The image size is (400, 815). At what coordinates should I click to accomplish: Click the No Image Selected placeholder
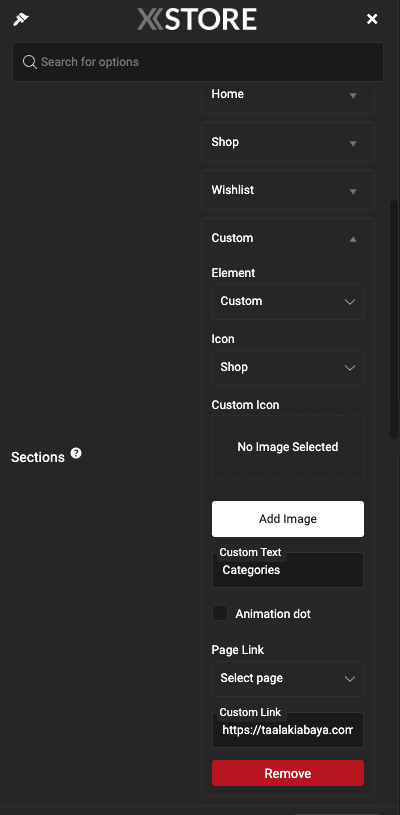click(288, 447)
